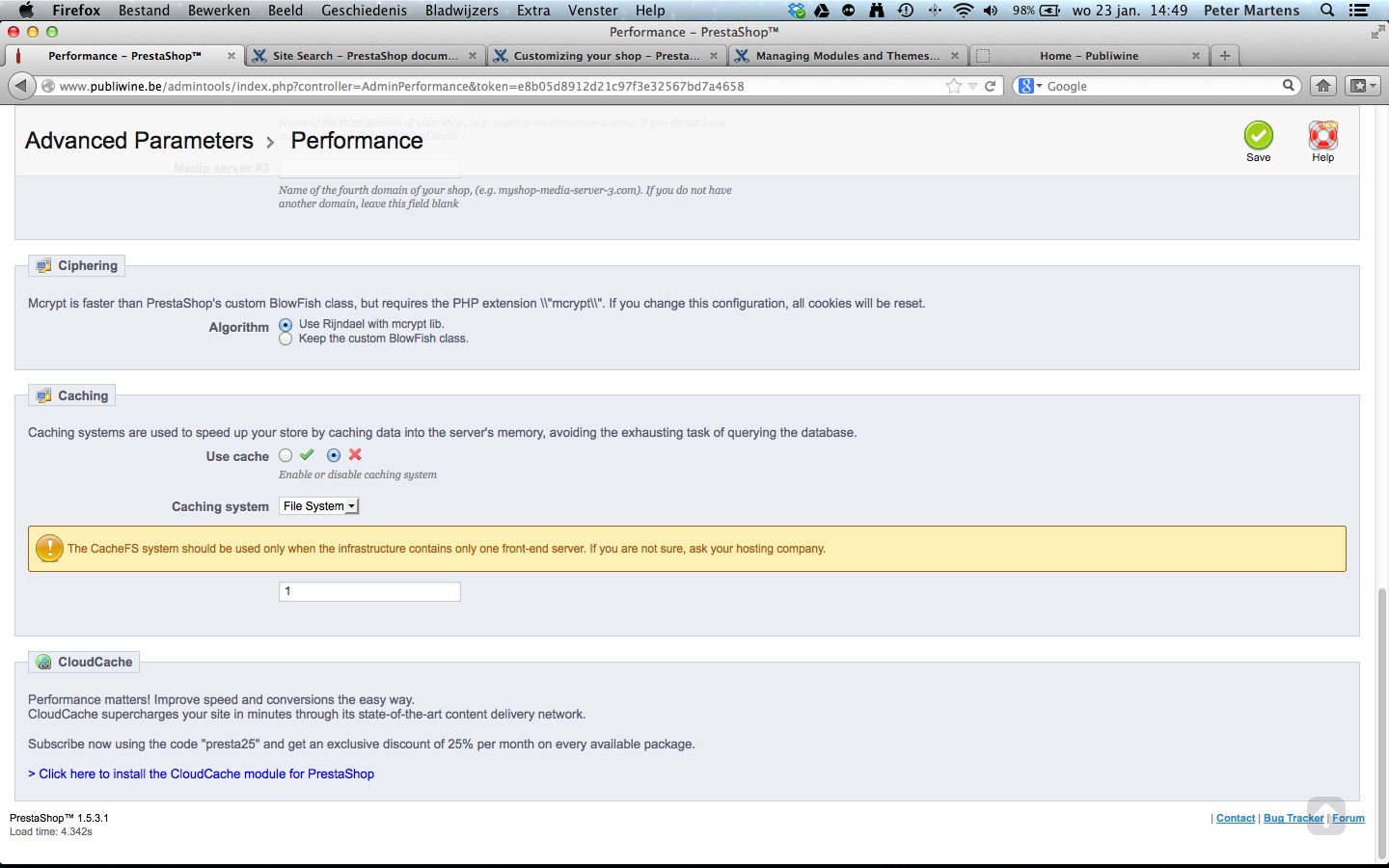Open Spotlight search magnifier
Image resolution: width=1389 pixels, height=868 pixels.
pyautogui.click(x=1327, y=11)
